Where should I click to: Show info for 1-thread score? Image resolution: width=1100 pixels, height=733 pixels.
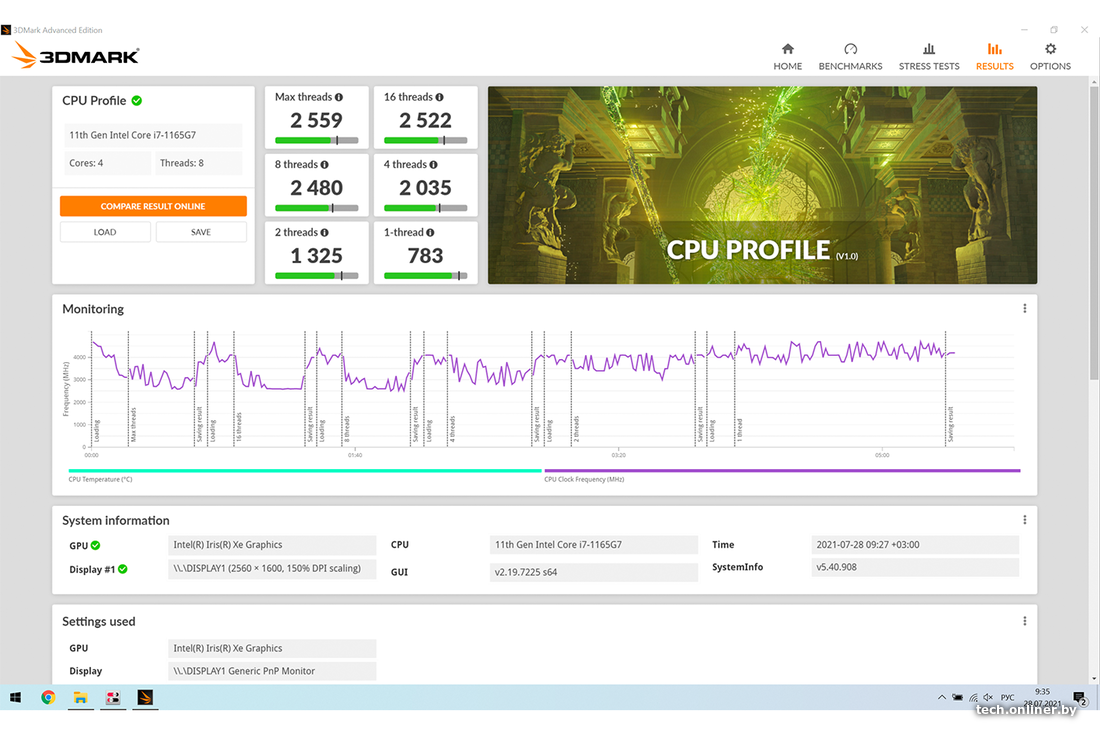(430, 232)
